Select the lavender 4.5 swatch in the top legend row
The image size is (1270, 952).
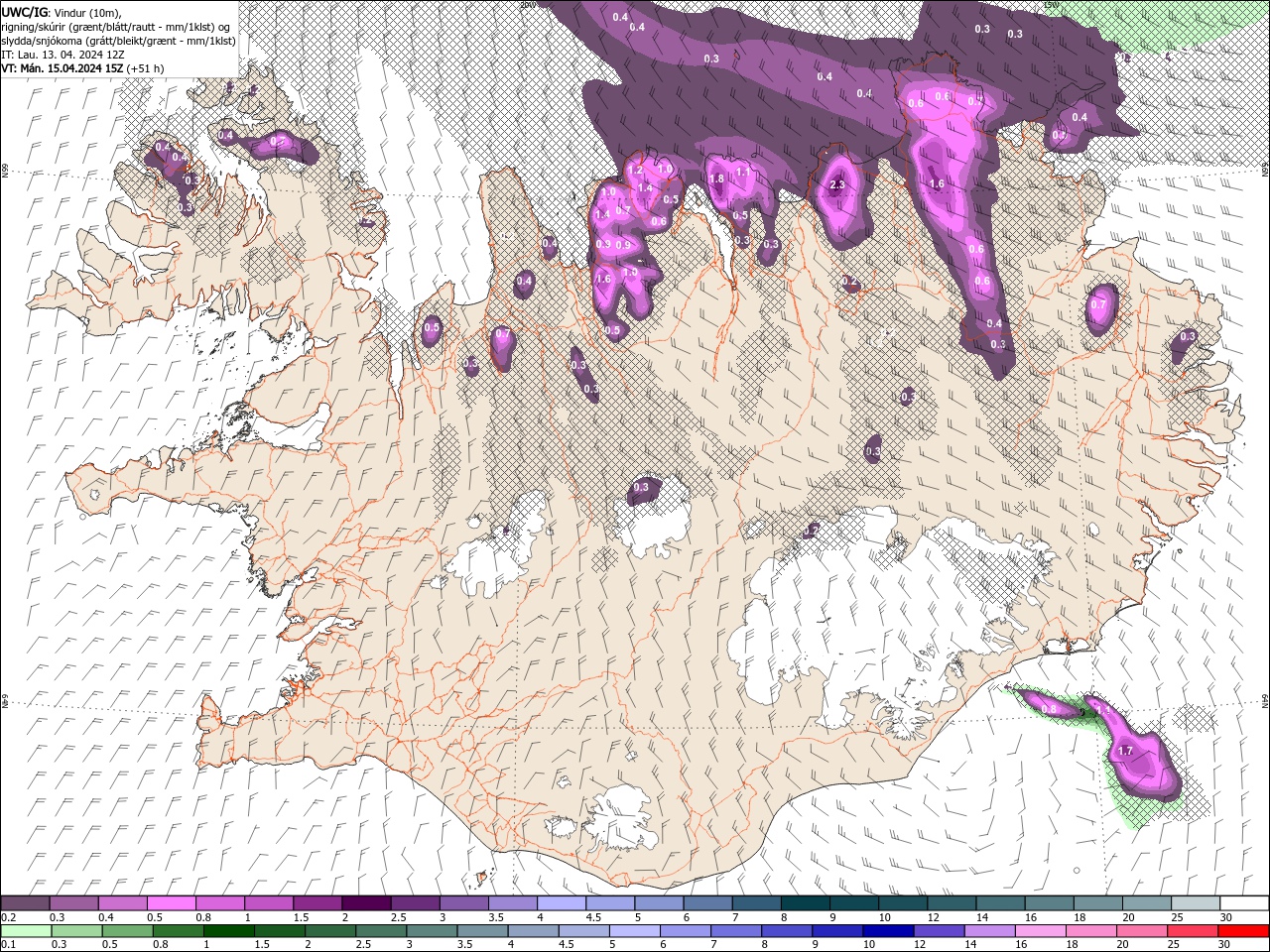click(610, 904)
